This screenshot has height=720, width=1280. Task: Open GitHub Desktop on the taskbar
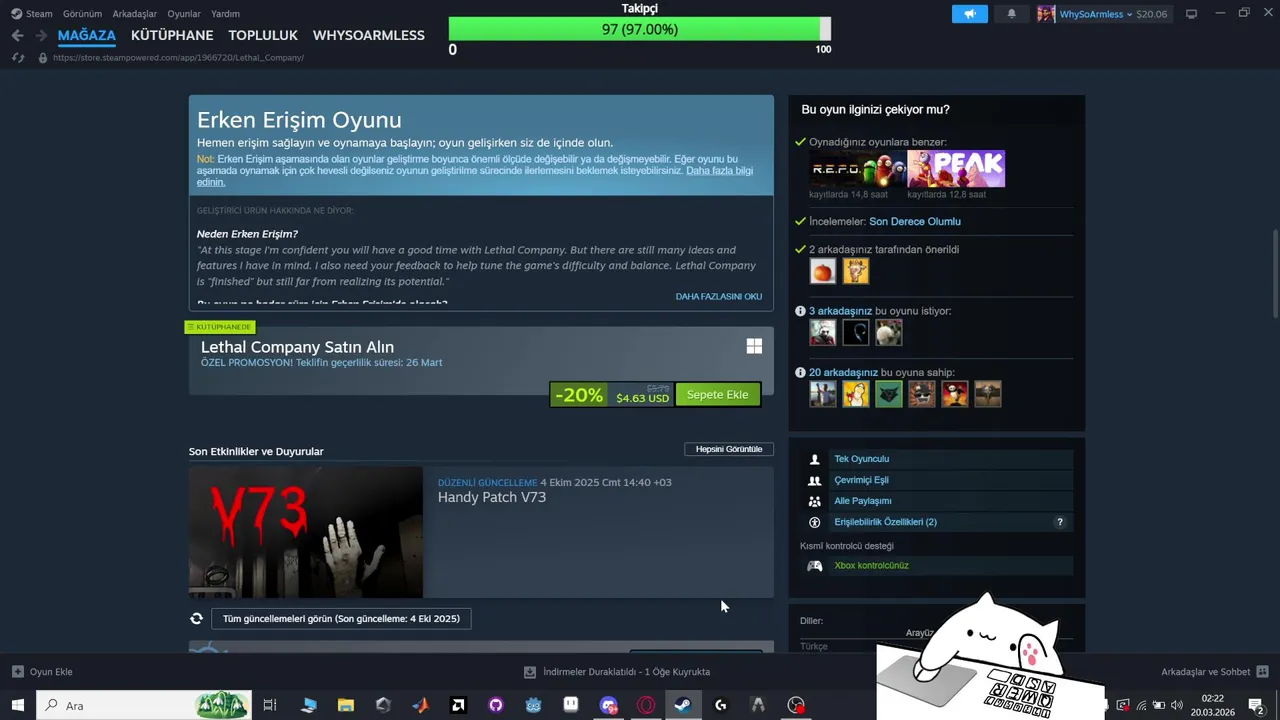496,705
